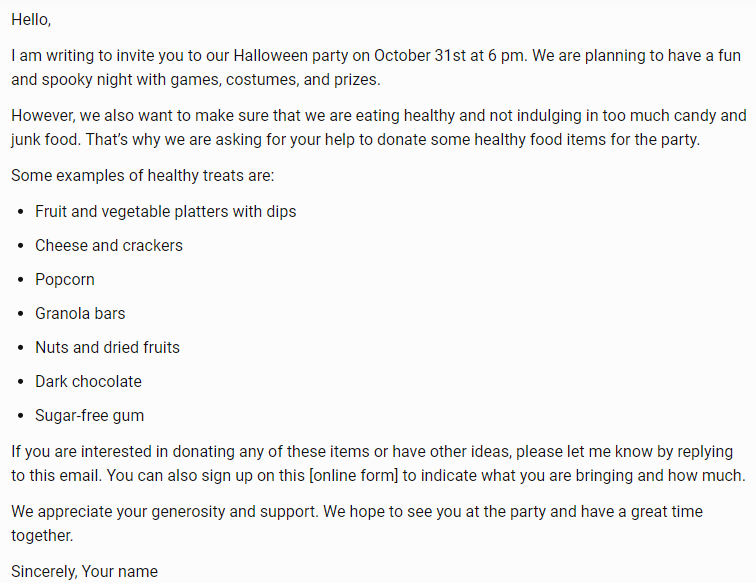The height and width of the screenshot is (583, 756).
Task: Click the 'Popcorn' list item
Action: (x=65, y=280)
